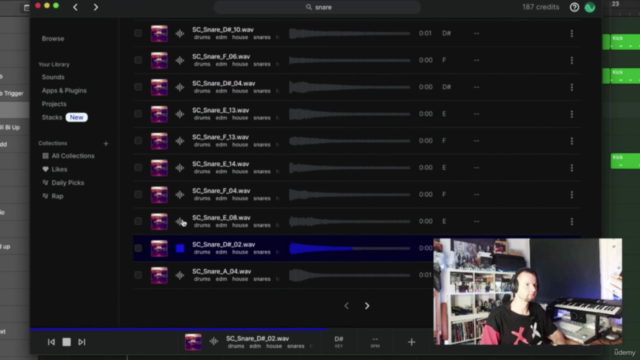The width and height of the screenshot is (640, 360).
Task: Open pack artwork in bottom player bar
Action: tap(193, 342)
